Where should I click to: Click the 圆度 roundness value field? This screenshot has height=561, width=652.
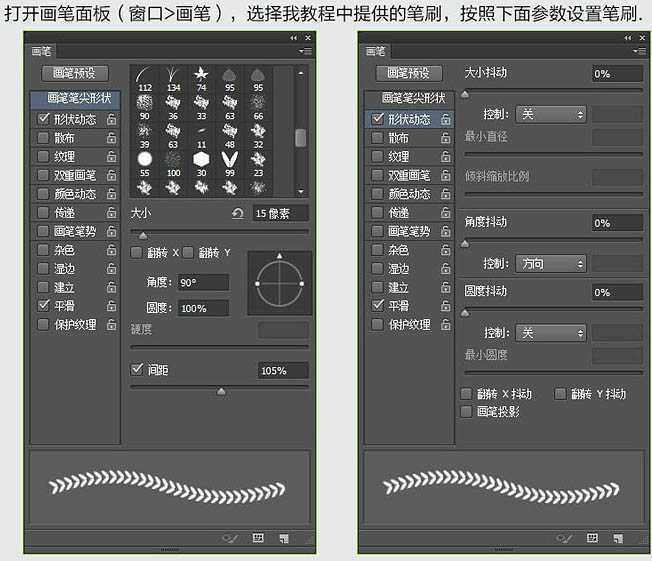(203, 308)
